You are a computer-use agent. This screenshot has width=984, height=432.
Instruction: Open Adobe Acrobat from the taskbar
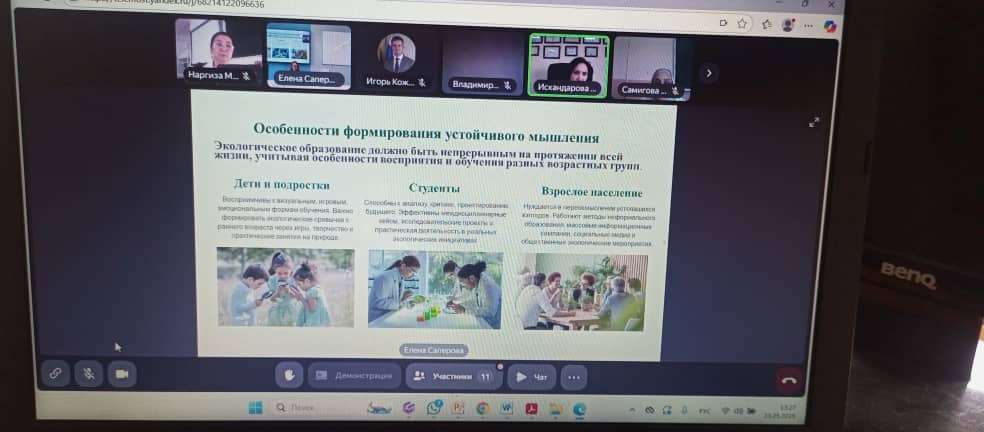coord(531,409)
